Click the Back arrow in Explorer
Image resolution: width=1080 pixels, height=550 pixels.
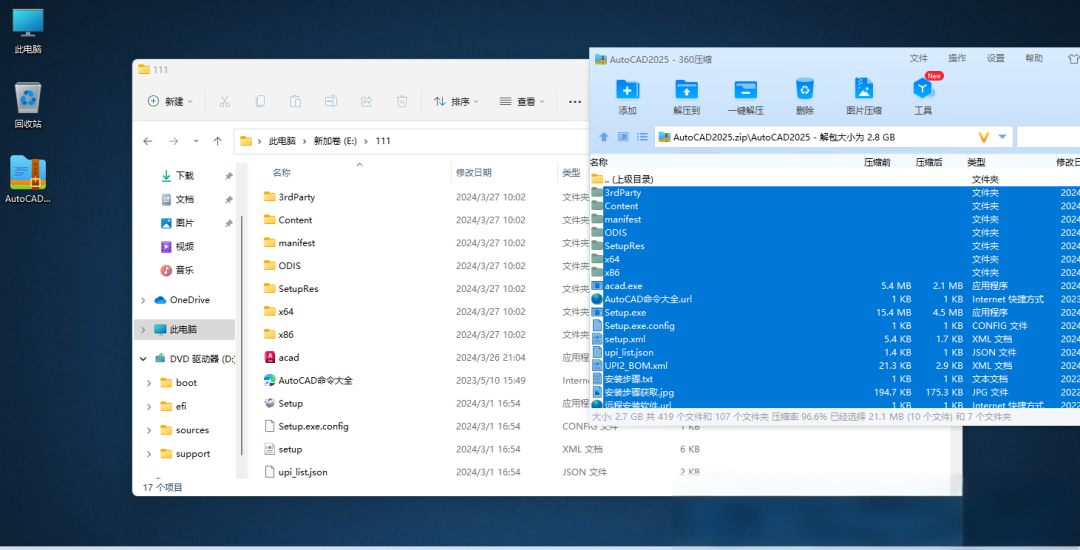[x=147, y=141]
